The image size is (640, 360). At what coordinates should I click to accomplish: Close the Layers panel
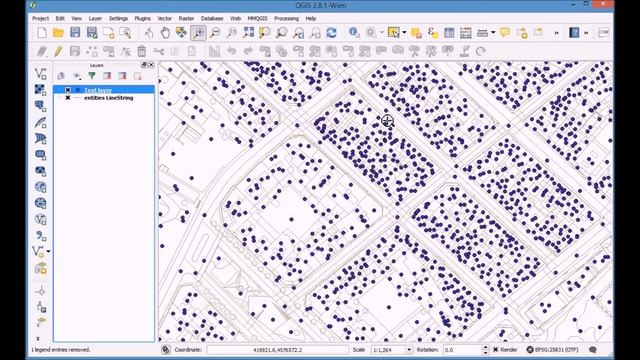[151, 65]
